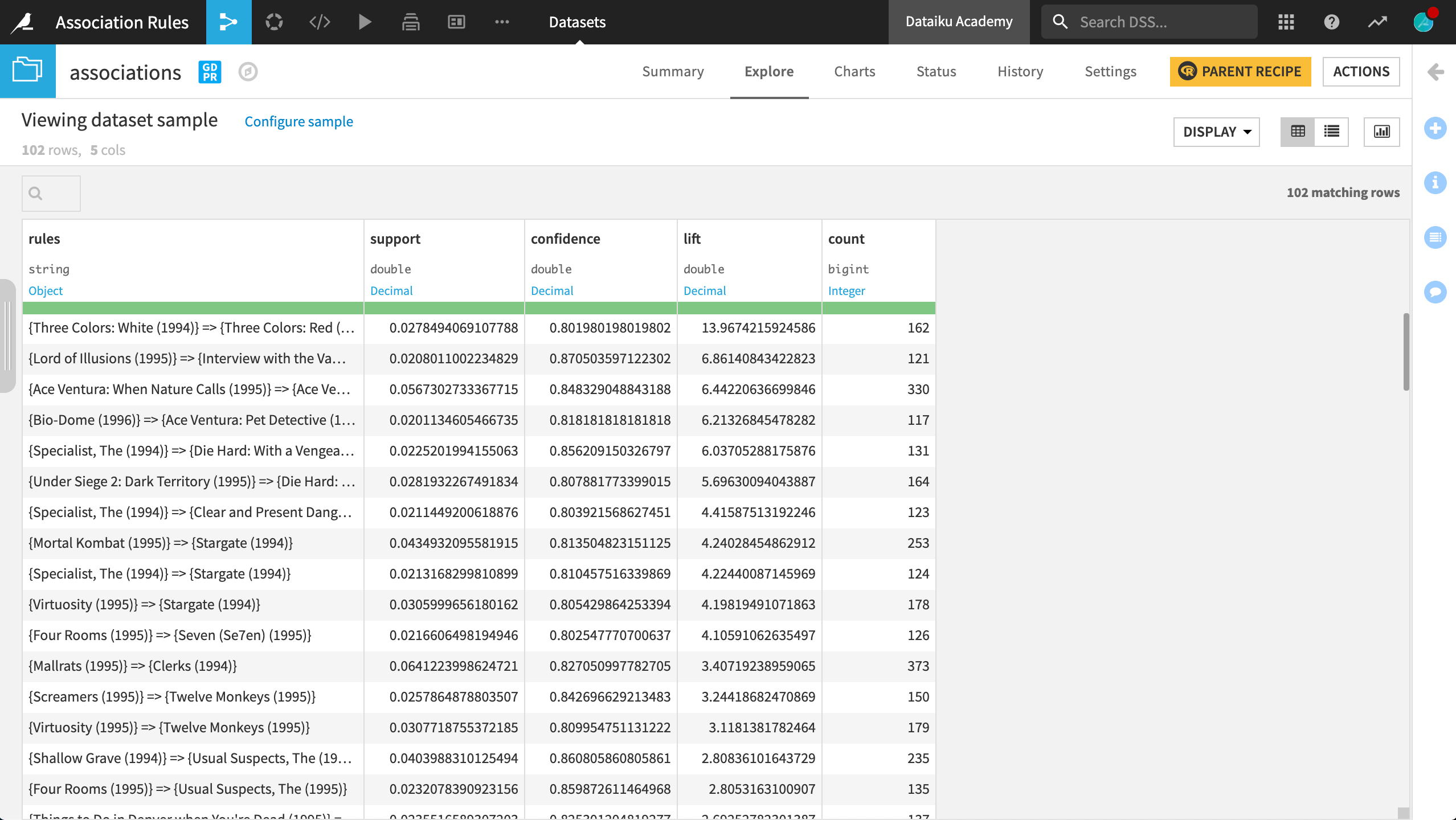The width and height of the screenshot is (1456, 820).
Task: Switch to table grid view
Action: (1298, 132)
